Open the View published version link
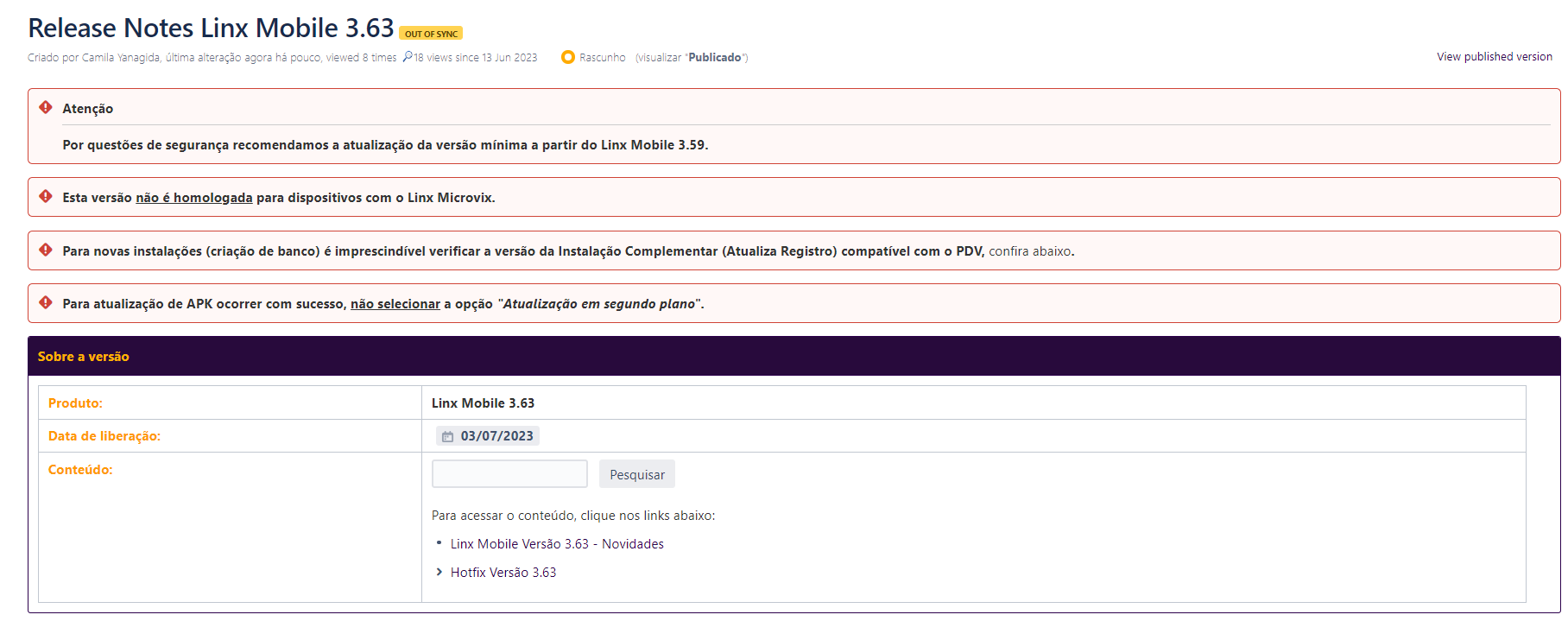The height and width of the screenshot is (621, 1568). (1494, 56)
